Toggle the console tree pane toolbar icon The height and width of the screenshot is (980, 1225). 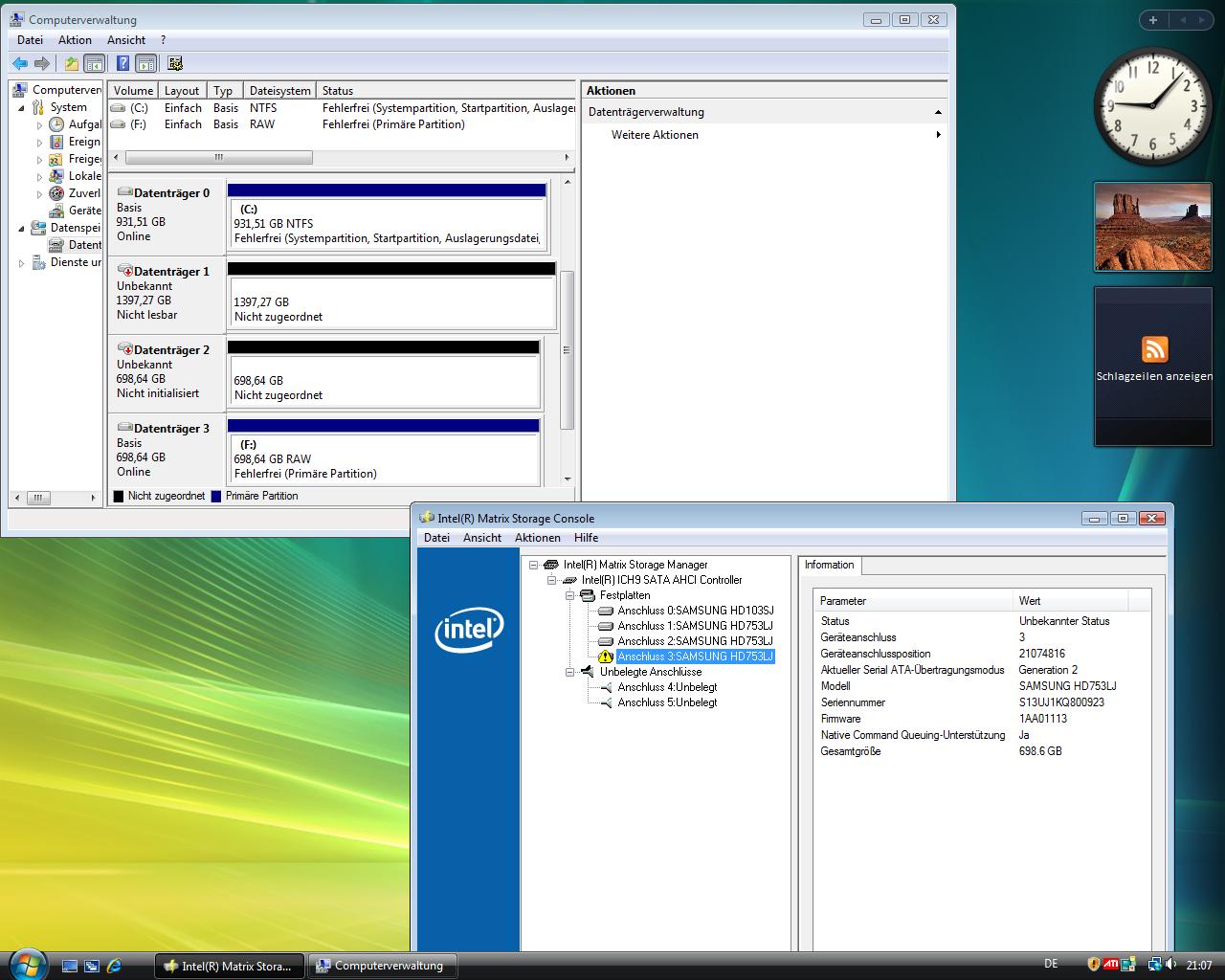click(x=94, y=63)
